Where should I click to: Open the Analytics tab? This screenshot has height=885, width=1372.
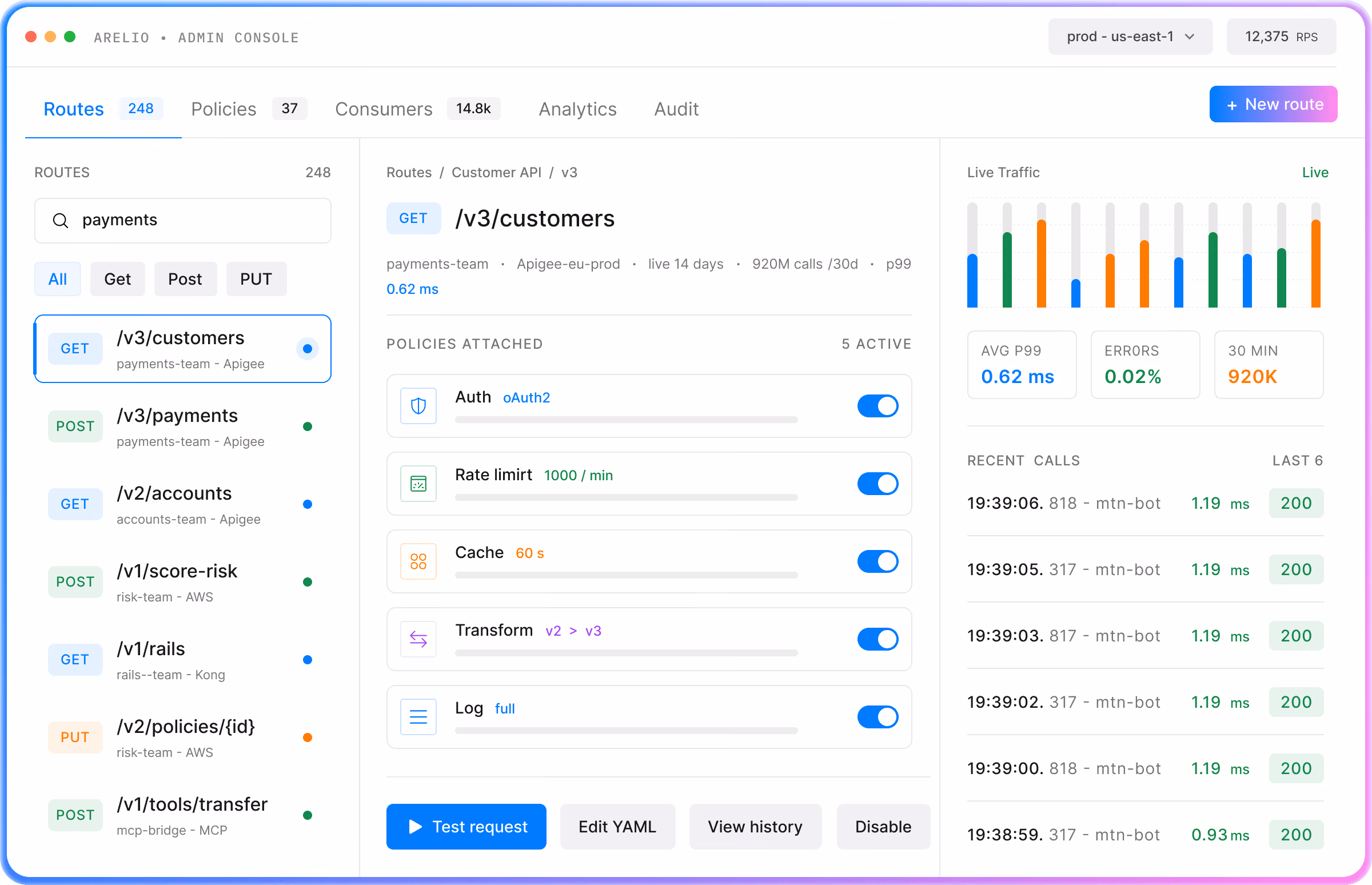tap(577, 109)
